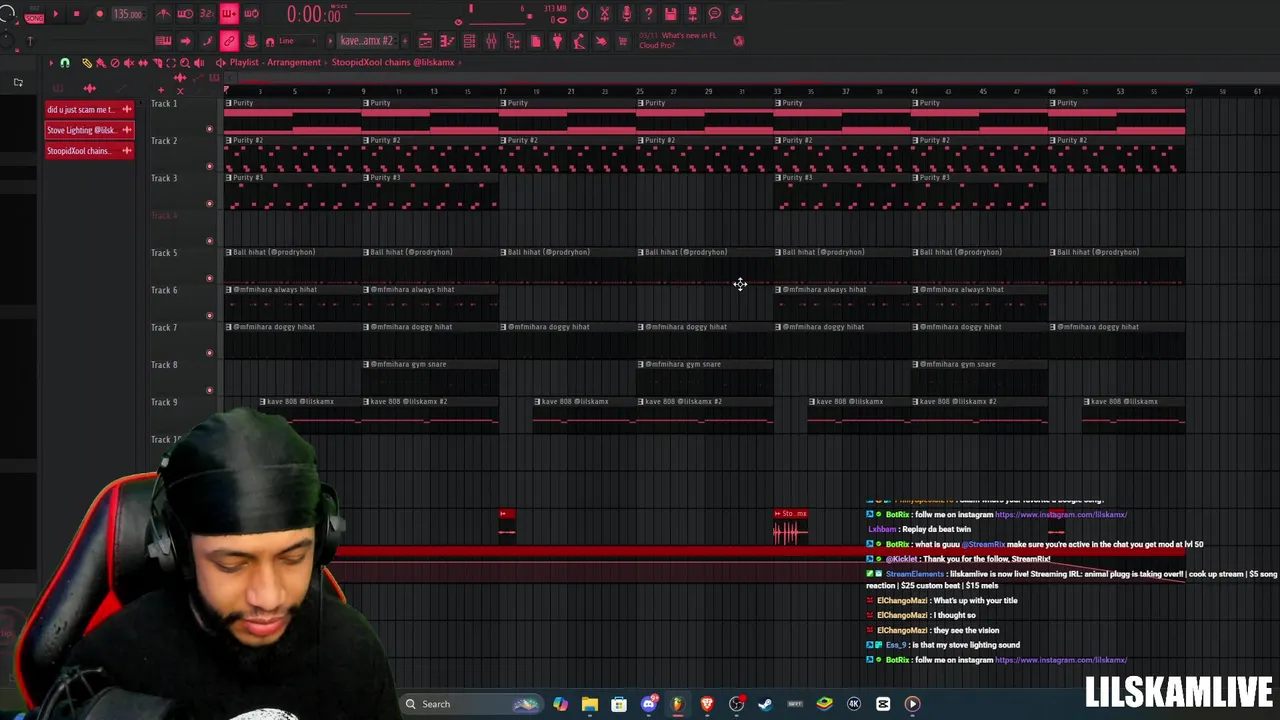Open menu of first Purity clip
1280x720 pixels.
[x=228, y=103]
